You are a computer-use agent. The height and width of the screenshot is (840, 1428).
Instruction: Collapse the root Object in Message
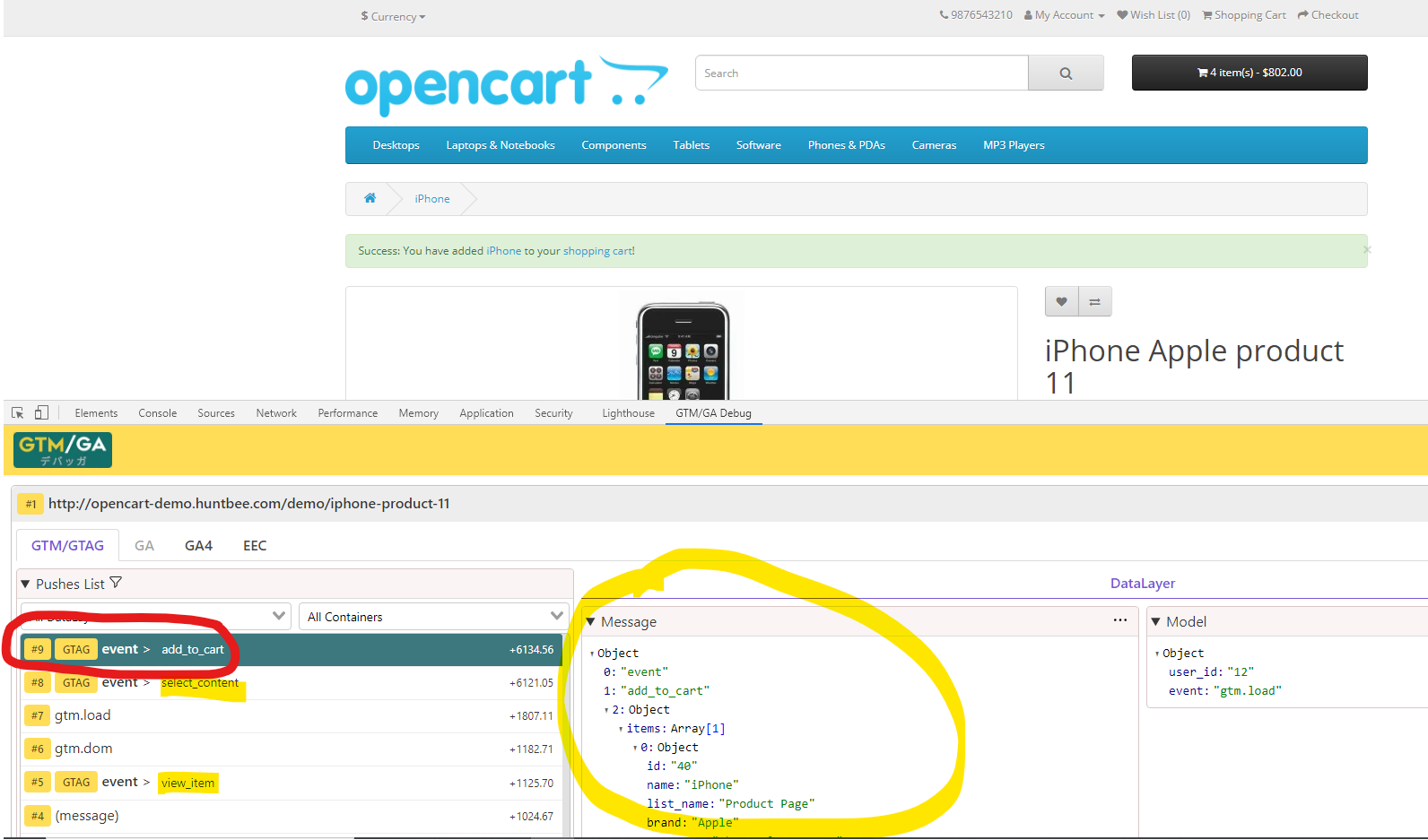click(x=592, y=654)
